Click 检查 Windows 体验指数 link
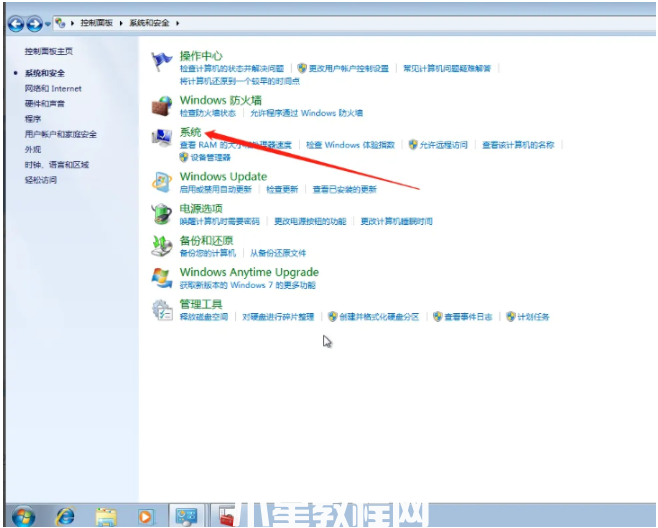Image resolution: width=658 pixels, height=528 pixels. click(x=350, y=145)
